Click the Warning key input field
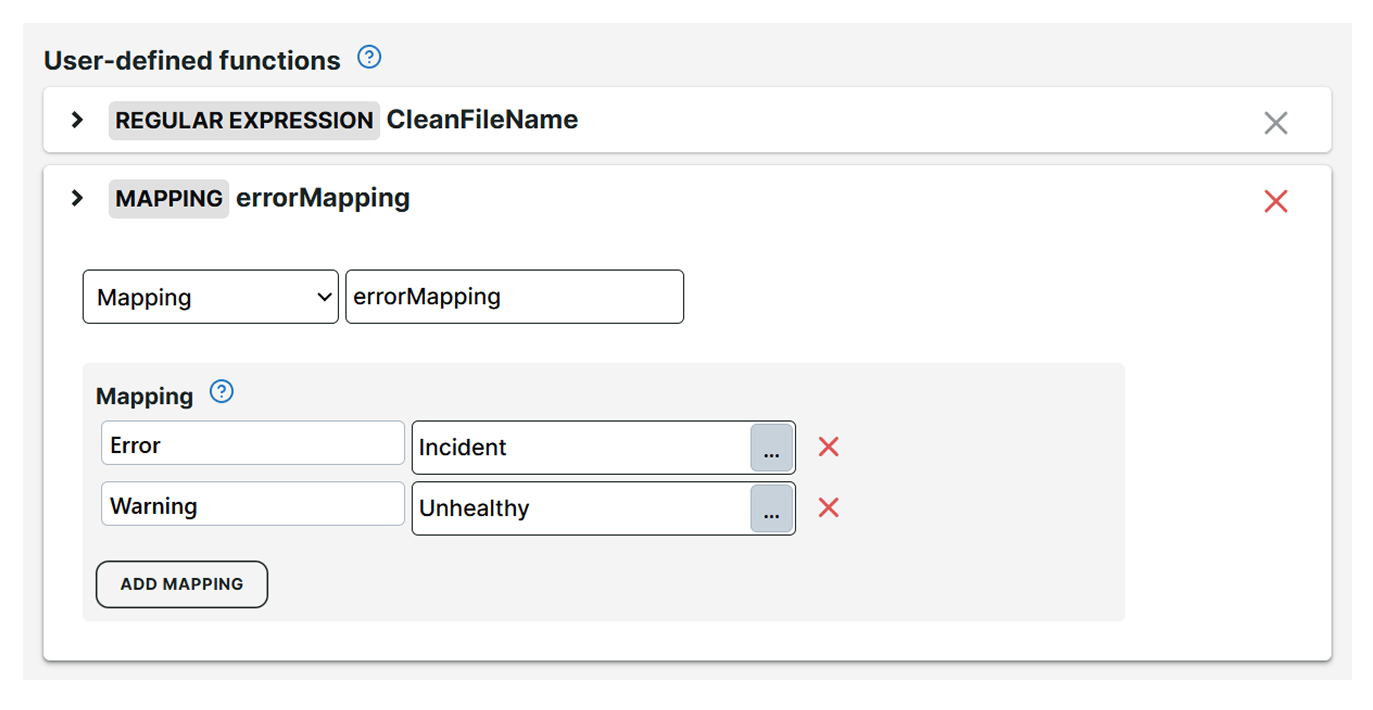 pyautogui.click(x=252, y=505)
